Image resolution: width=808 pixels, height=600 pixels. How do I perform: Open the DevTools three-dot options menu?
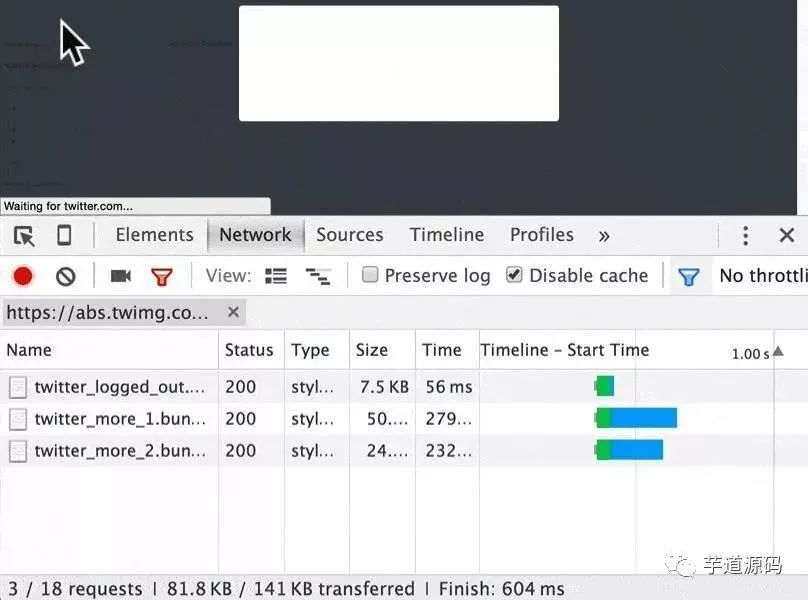pyautogui.click(x=745, y=236)
